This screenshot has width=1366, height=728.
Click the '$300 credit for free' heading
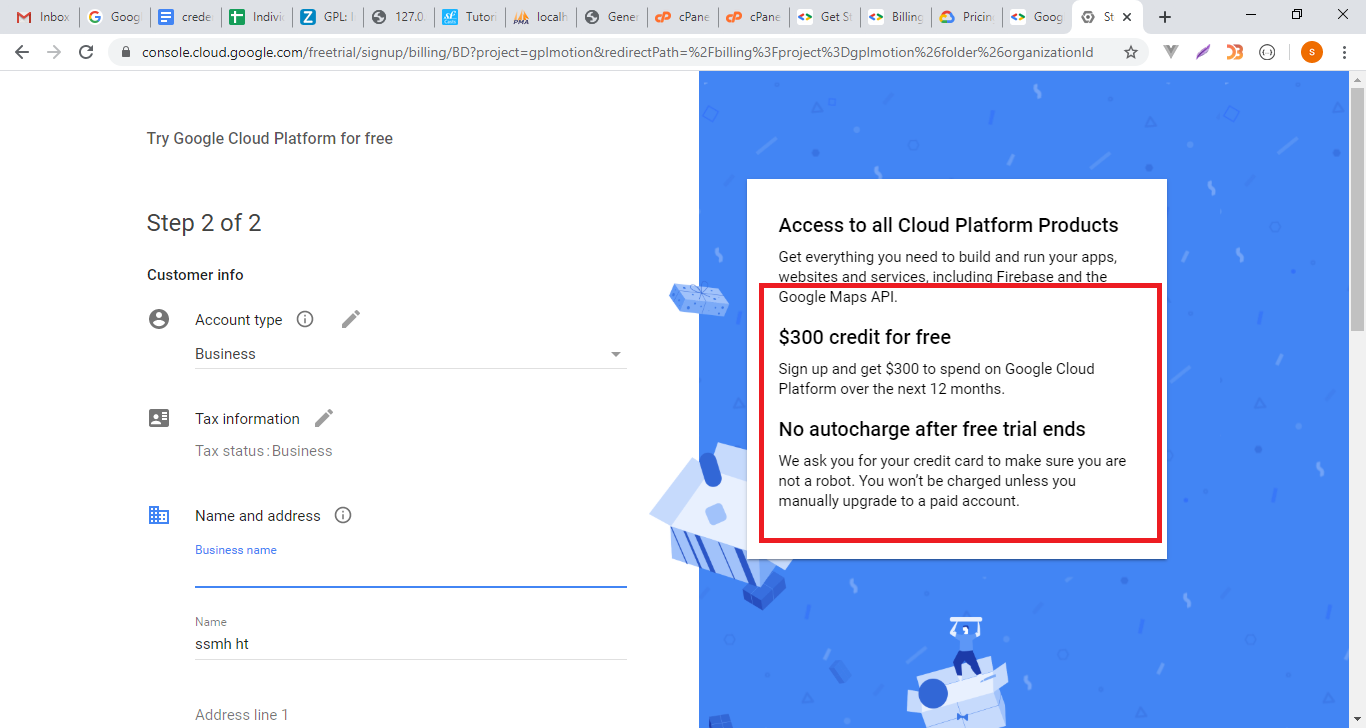coord(864,337)
